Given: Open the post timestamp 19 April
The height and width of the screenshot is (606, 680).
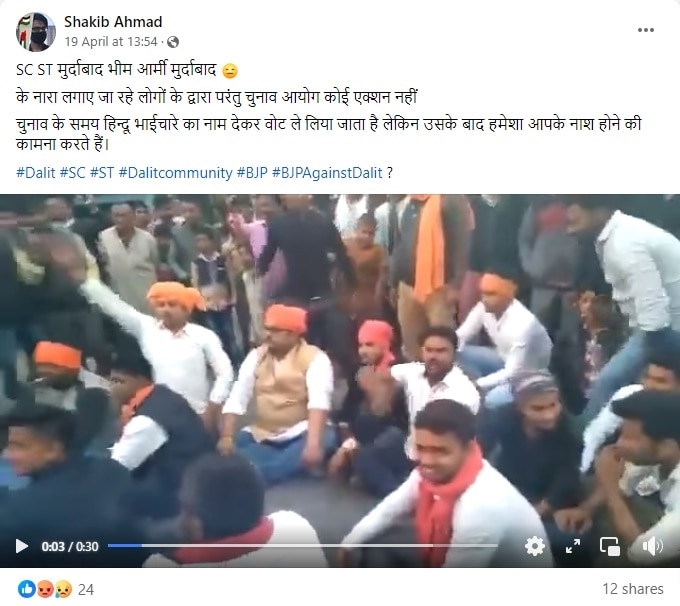Looking at the screenshot, I should [111, 42].
